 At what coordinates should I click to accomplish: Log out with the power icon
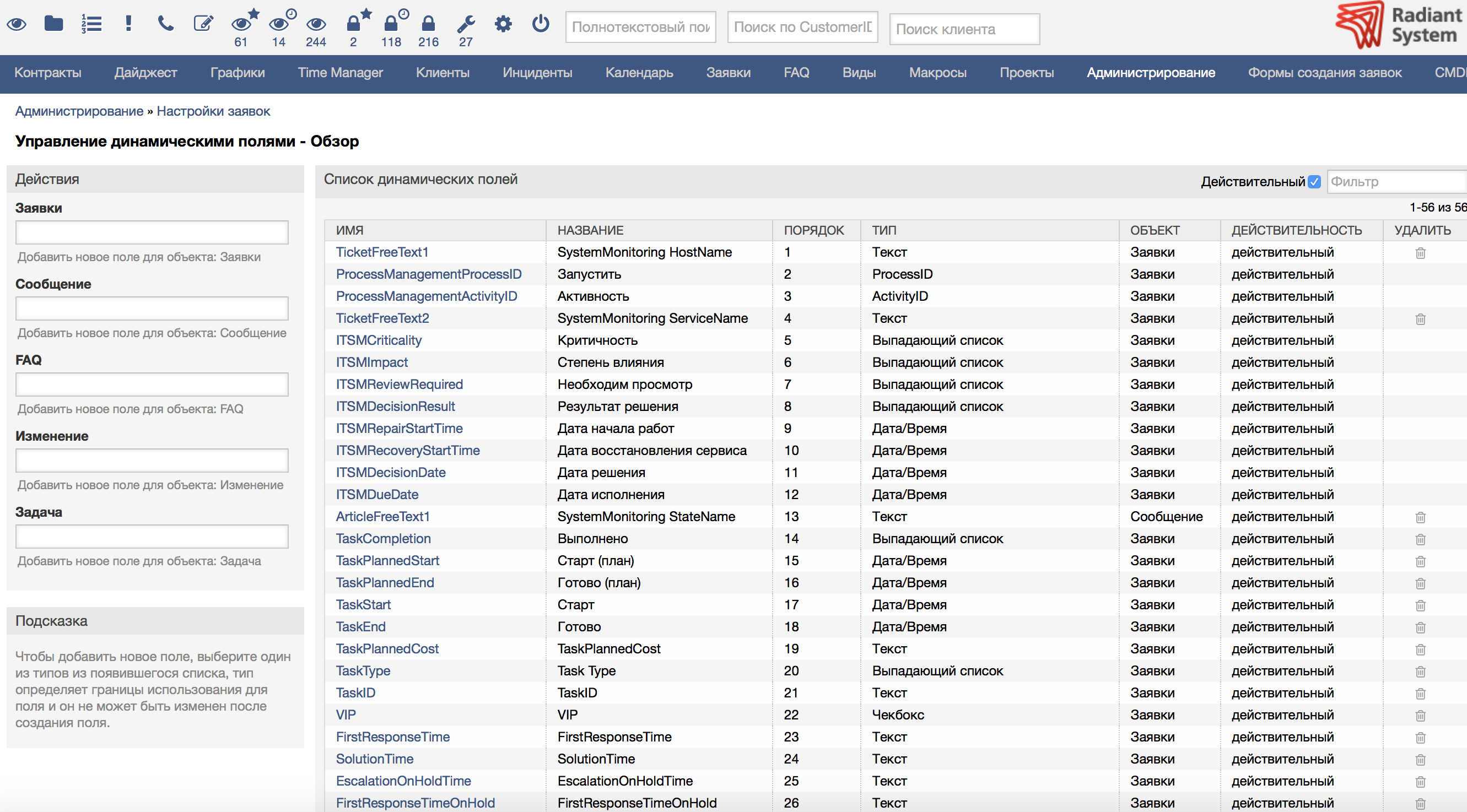(541, 23)
